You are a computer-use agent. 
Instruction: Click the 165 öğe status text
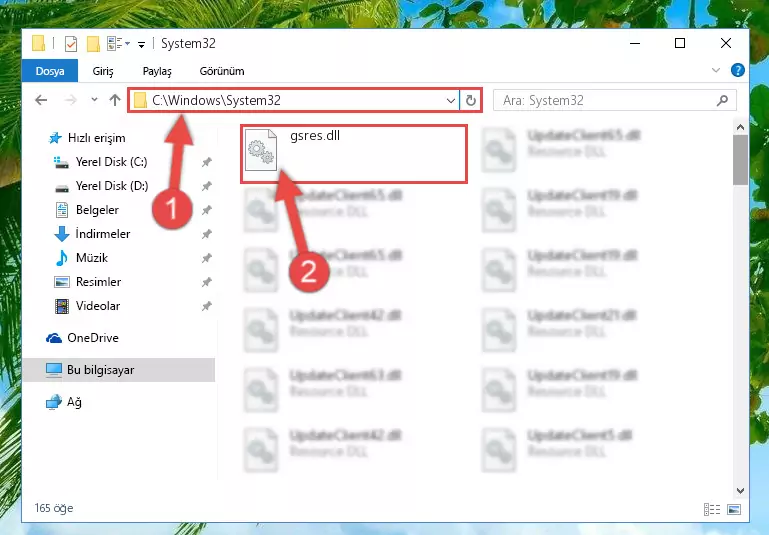pos(53,508)
